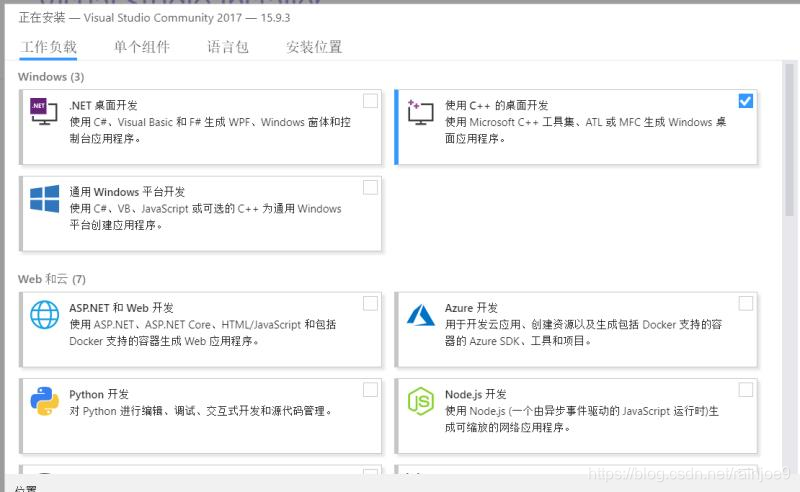The image size is (800, 492).
Task: Click the Azure SDK description text
Action: coord(583,332)
